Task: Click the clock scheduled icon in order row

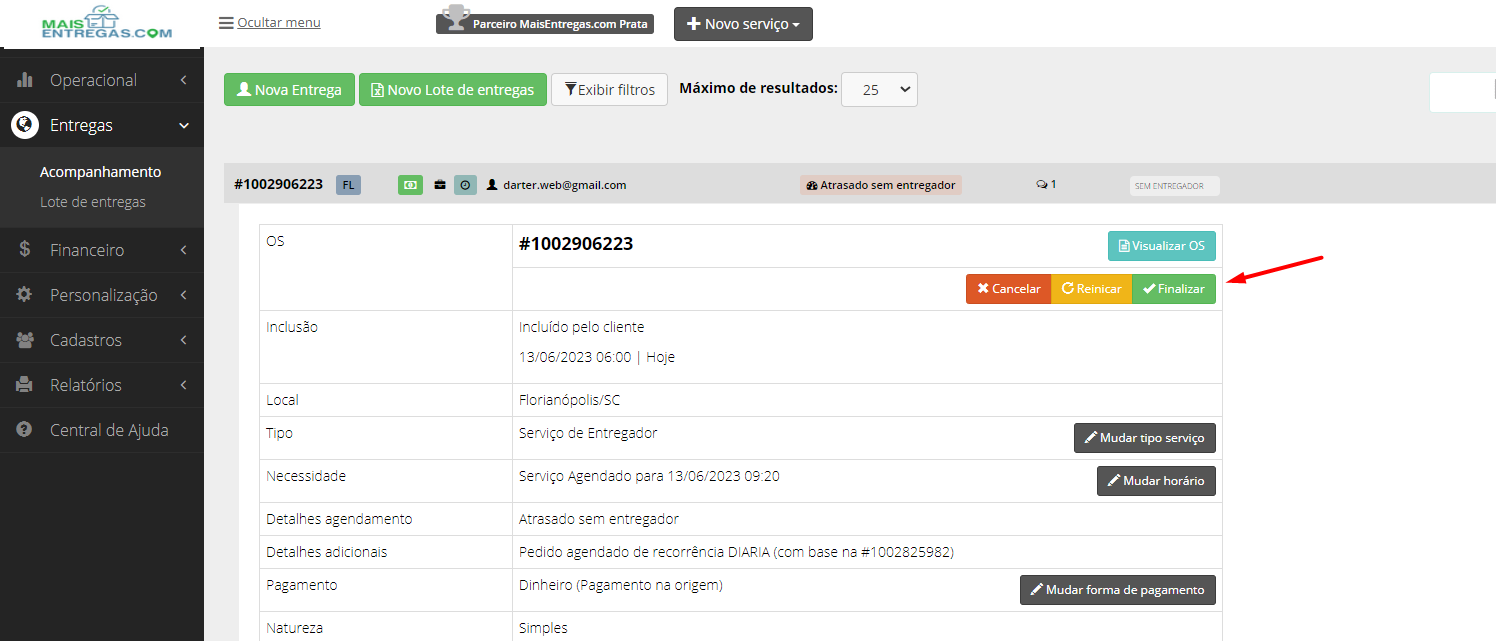Action: [465, 185]
